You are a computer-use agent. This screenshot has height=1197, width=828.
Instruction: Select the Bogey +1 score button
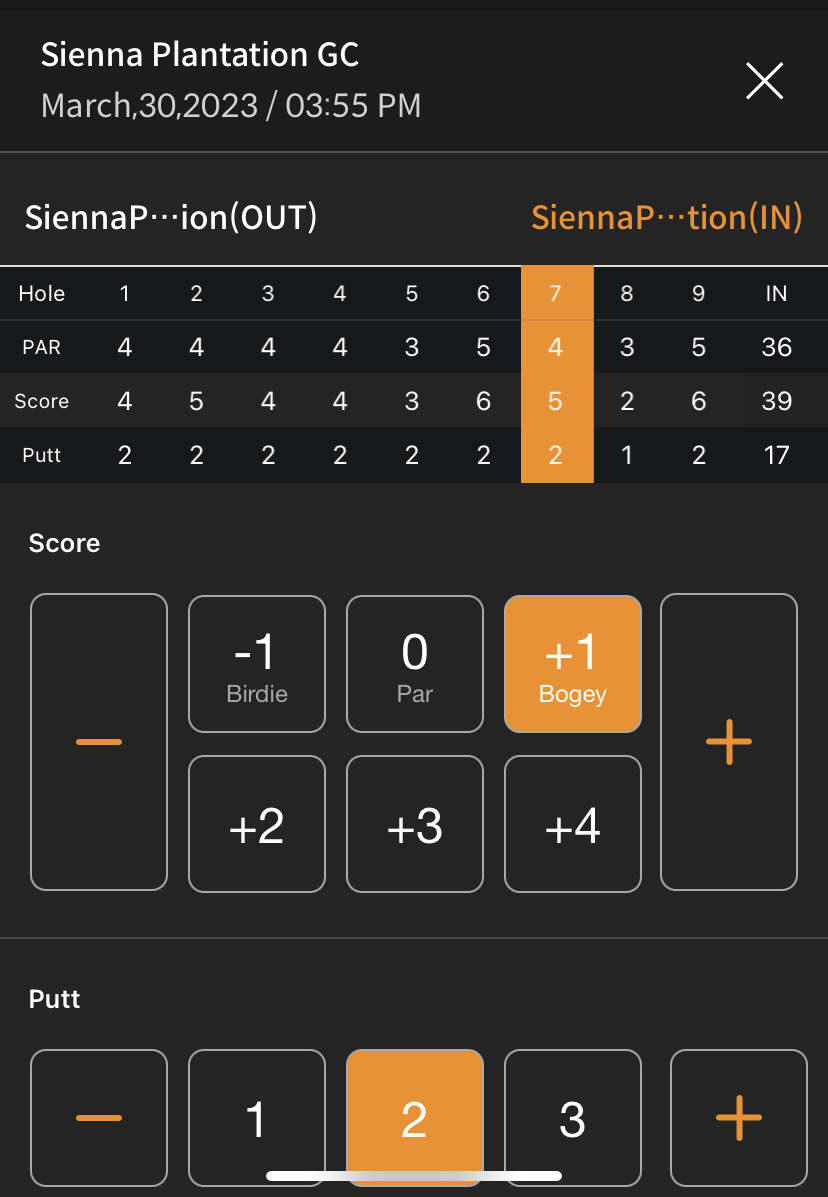tap(572, 664)
